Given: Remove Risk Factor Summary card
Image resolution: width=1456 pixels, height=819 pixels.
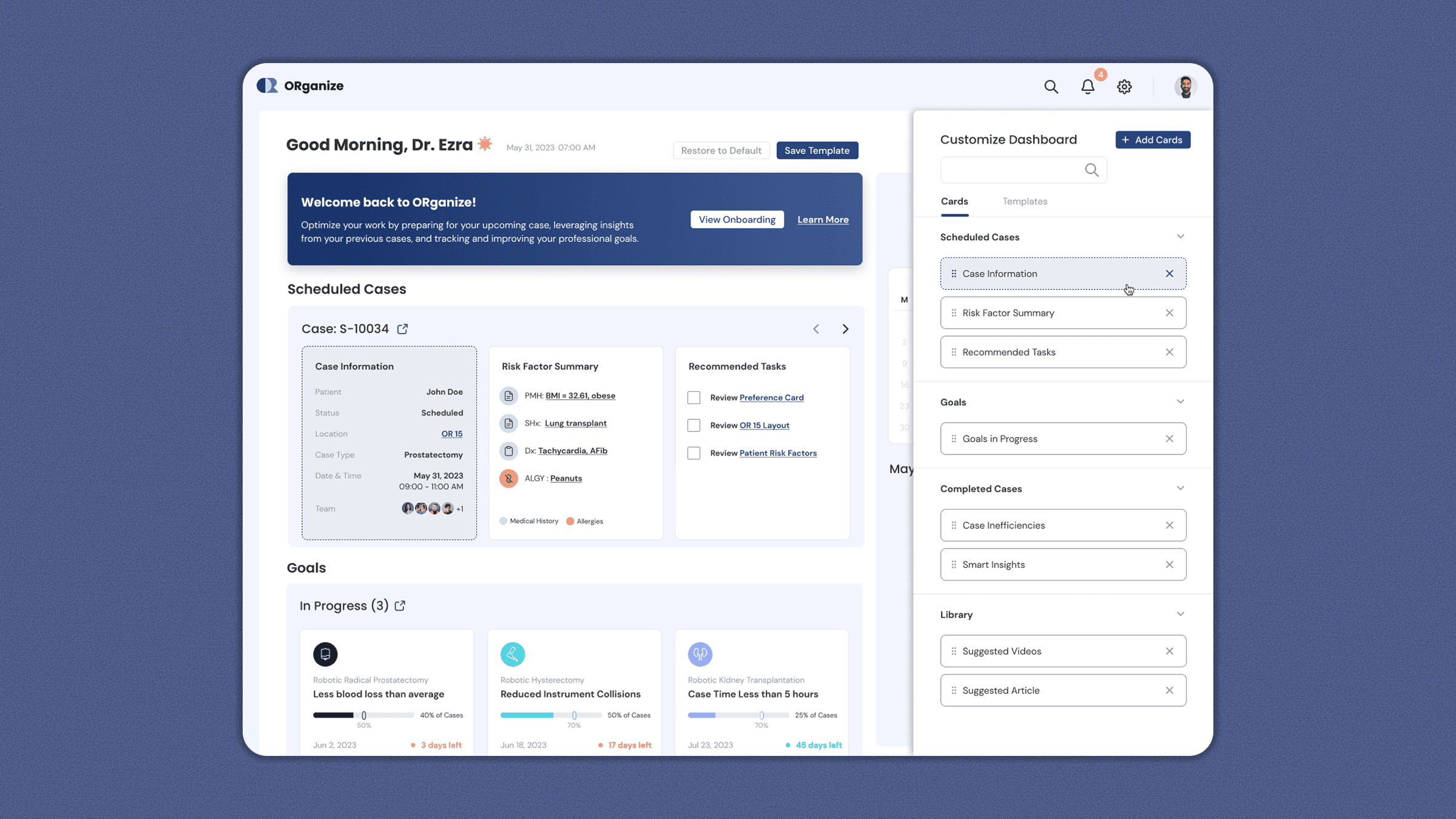Looking at the screenshot, I should pos(1169,313).
